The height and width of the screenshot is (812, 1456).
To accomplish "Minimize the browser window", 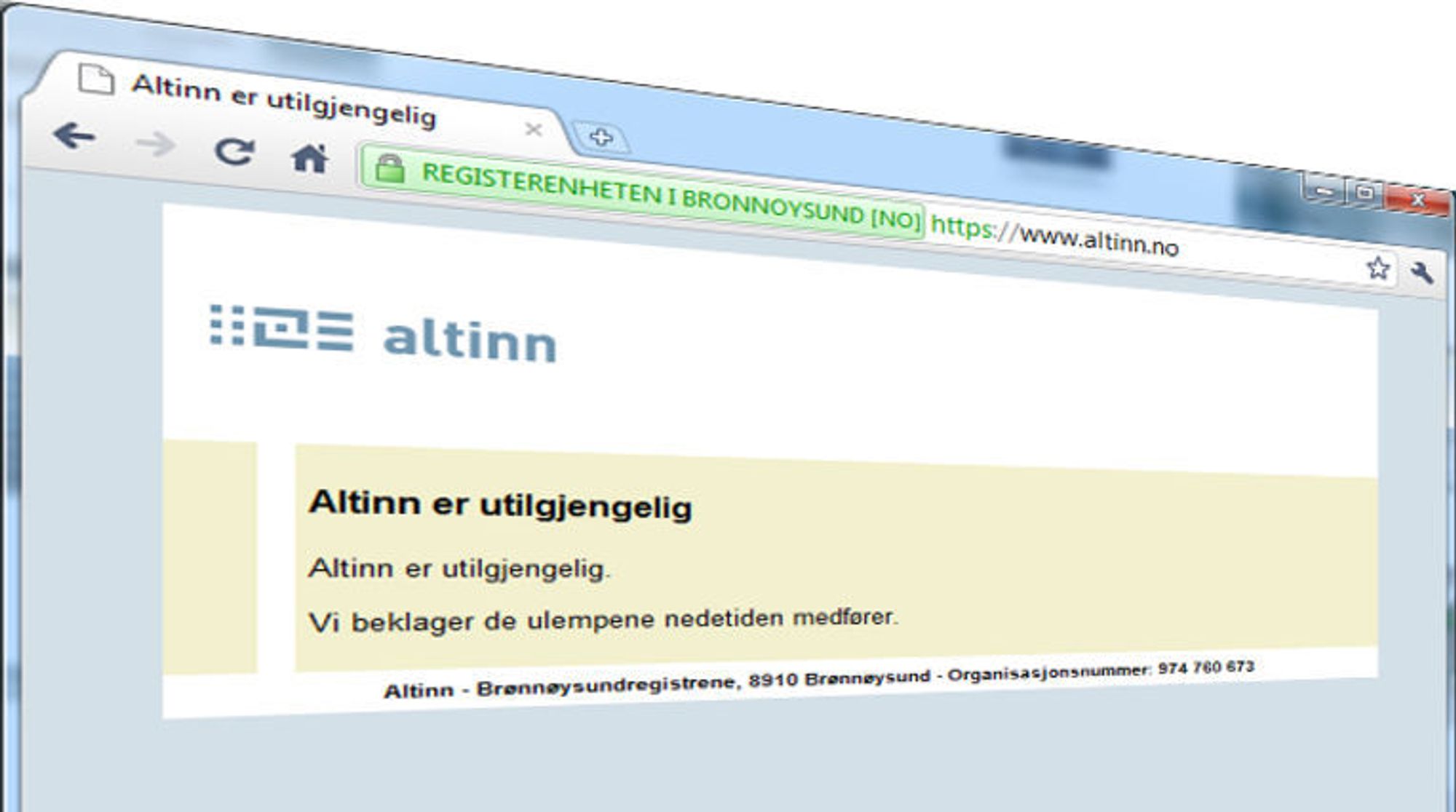I will 1323,191.
